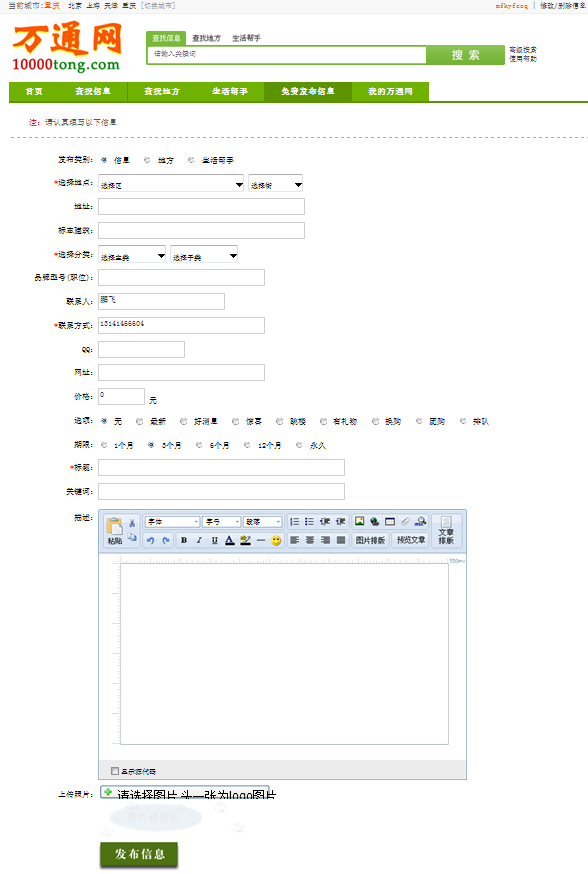Screen dimensions: 588x874
Task: Click the Bold icon in the editor toolbar
Action: click(183, 540)
